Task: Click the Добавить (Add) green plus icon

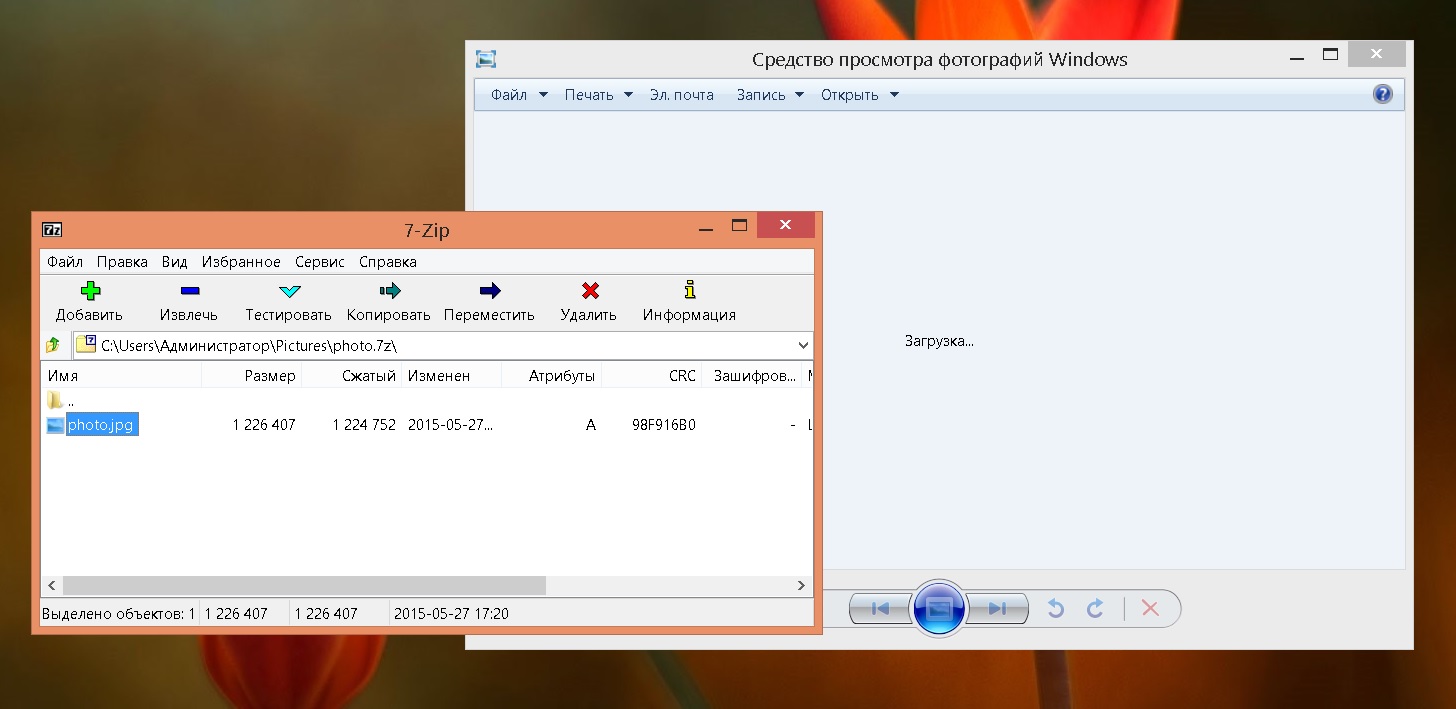Action: 90,291
